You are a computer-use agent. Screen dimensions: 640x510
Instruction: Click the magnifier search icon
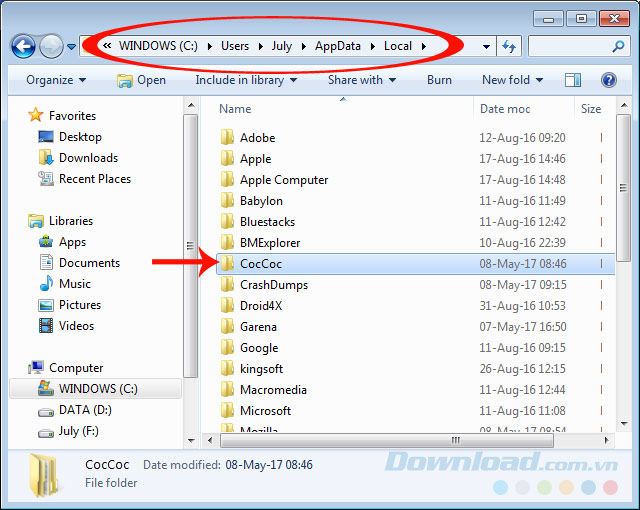(x=618, y=46)
